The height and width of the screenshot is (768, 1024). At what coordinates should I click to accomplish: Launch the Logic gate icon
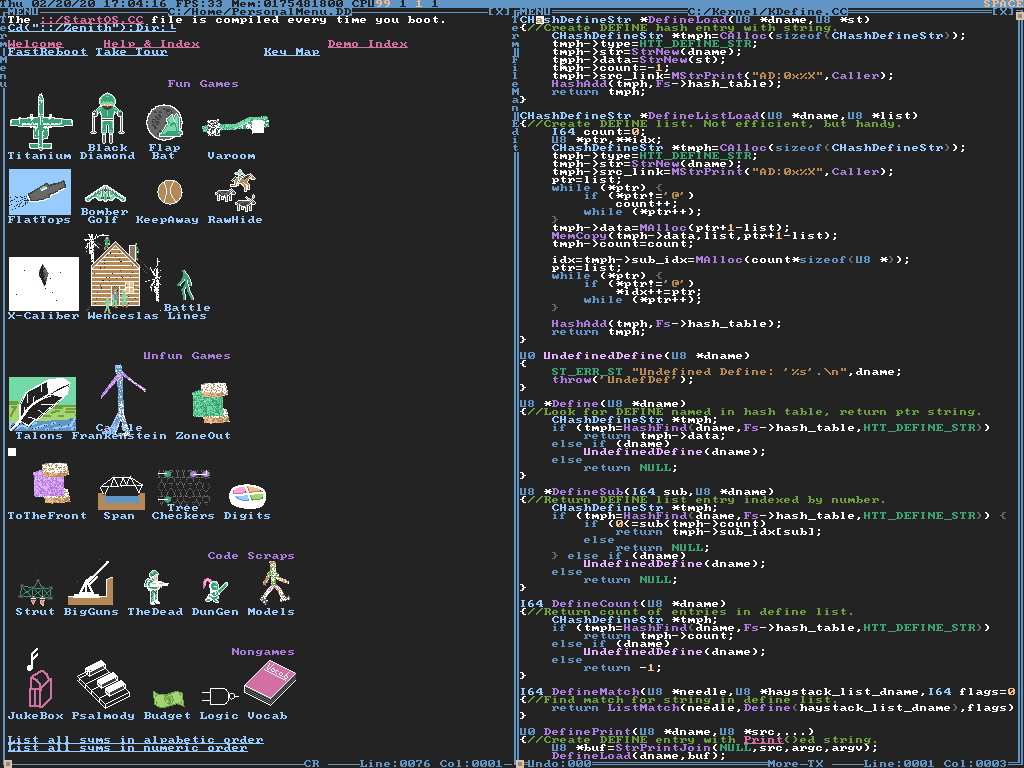tap(219, 697)
